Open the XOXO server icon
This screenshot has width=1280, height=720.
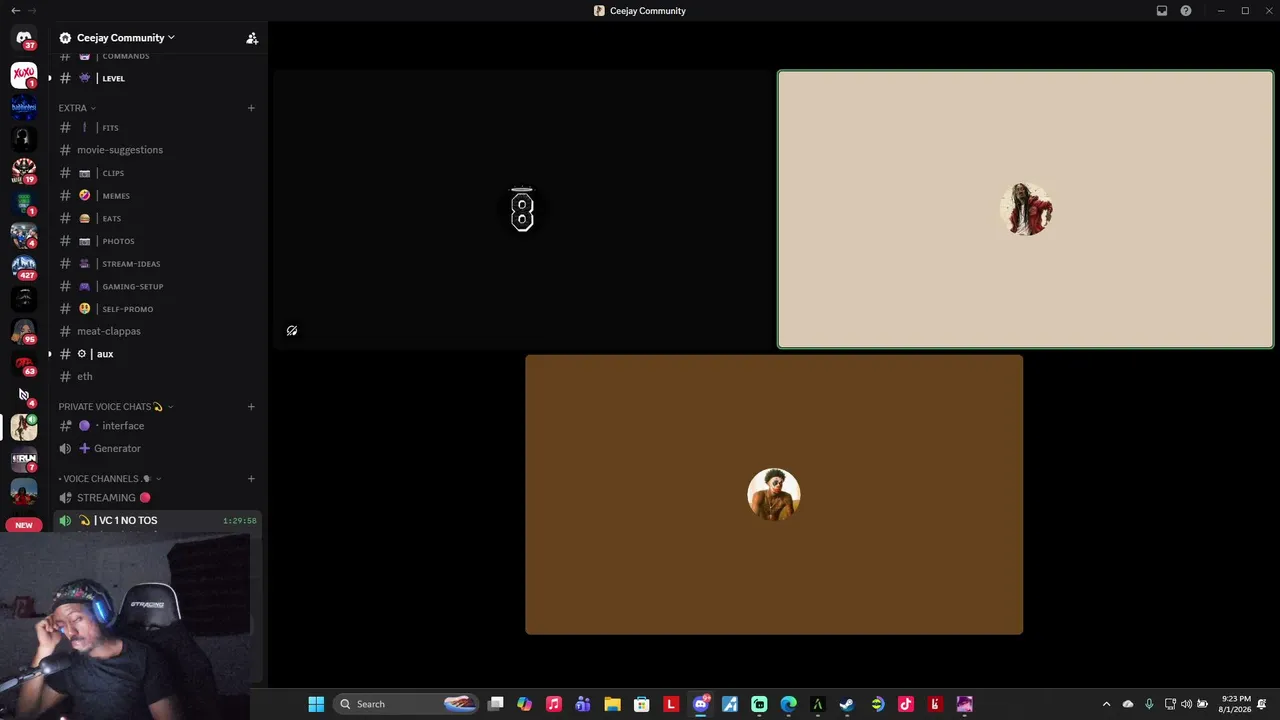[x=24, y=75]
